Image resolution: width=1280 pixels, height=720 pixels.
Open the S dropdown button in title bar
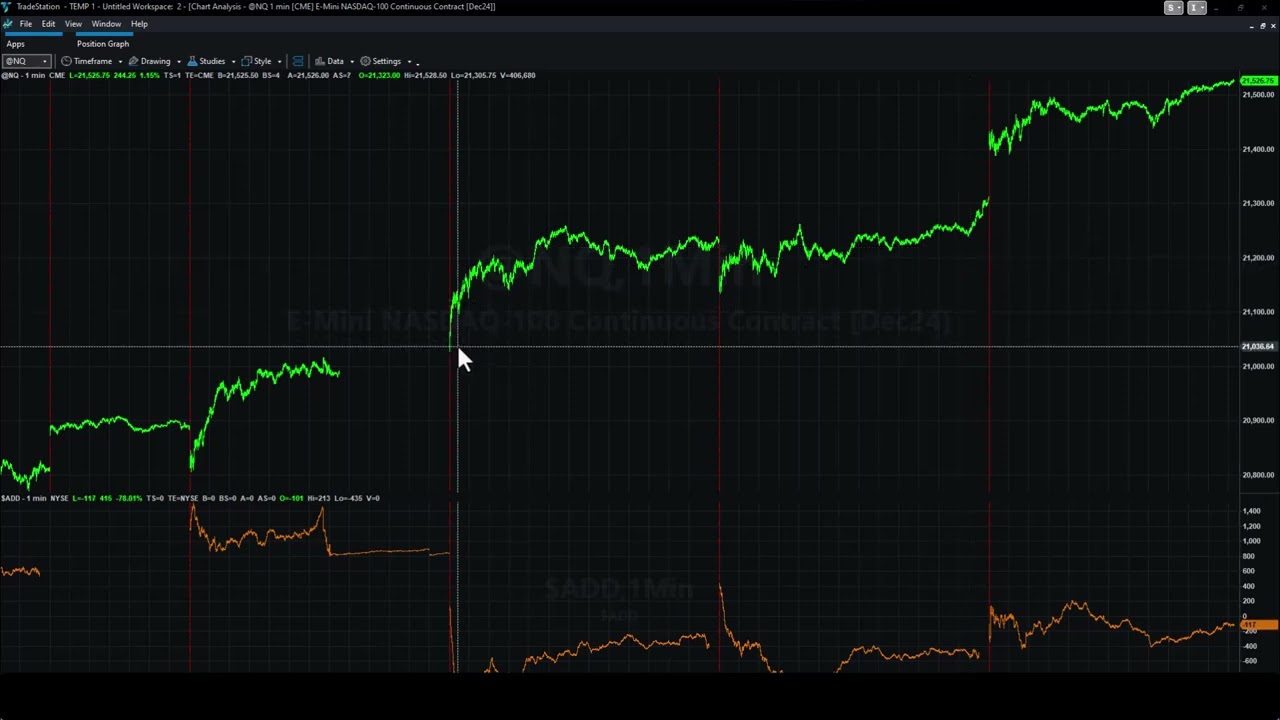1174,8
